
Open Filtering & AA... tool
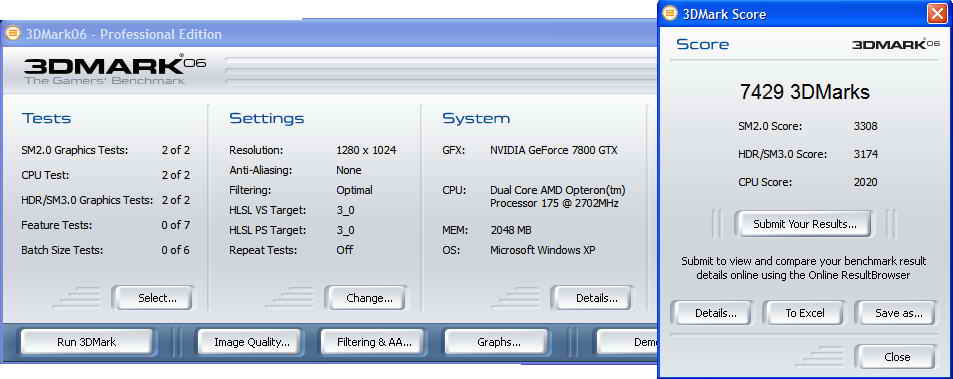click(374, 342)
